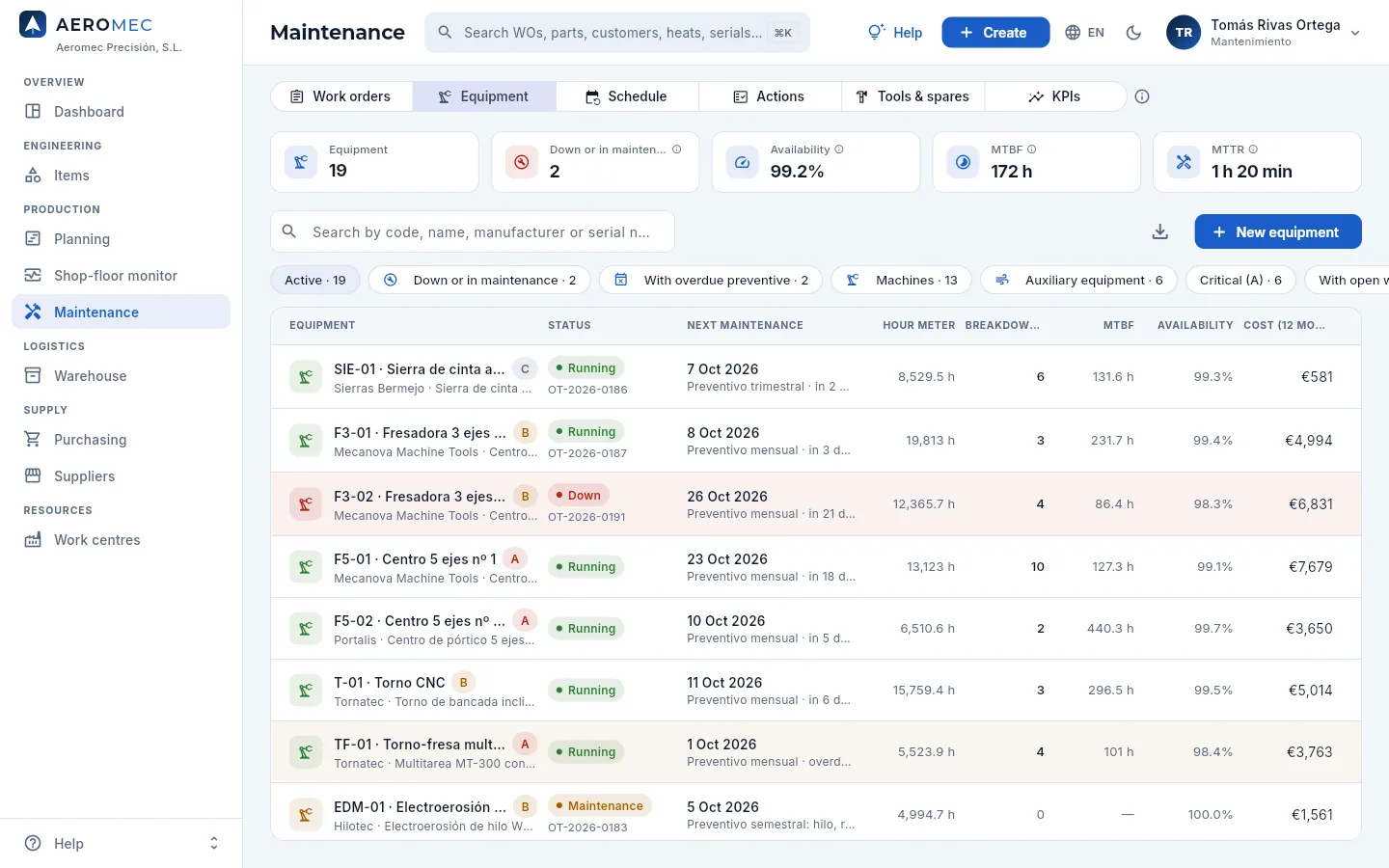The height and width of the screenshot is (868, 1389).
Task: Sort by Hour Meter column header
Action: [x=918, y=325]
